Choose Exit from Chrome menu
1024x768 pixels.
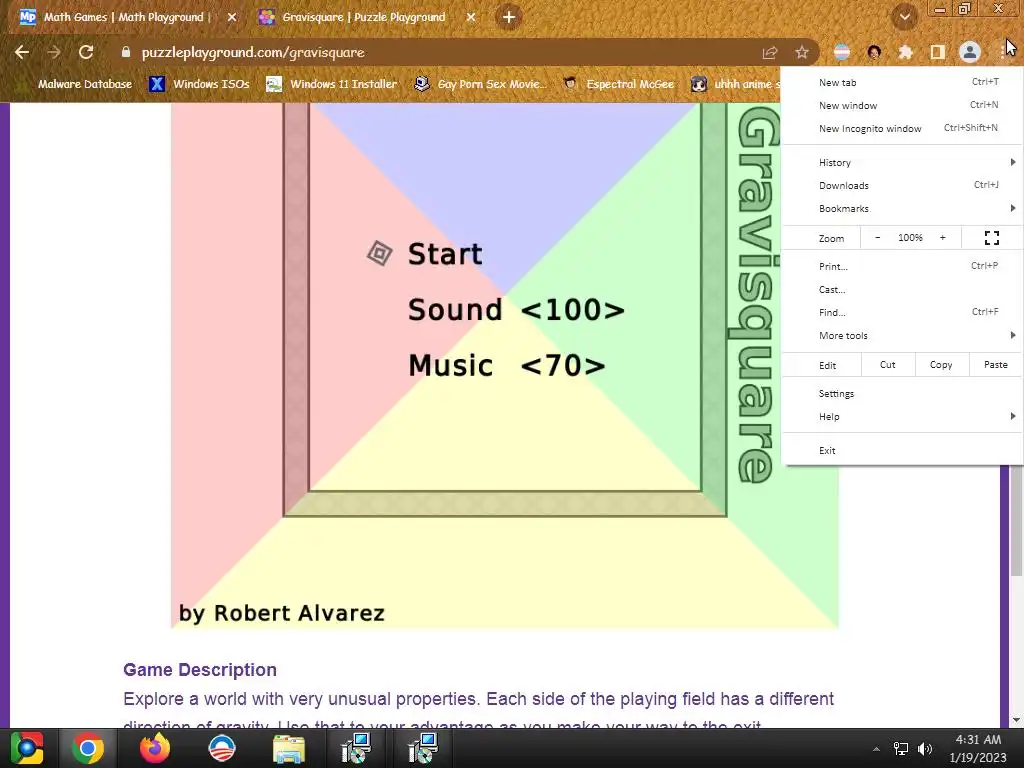(x=902, y=451)
